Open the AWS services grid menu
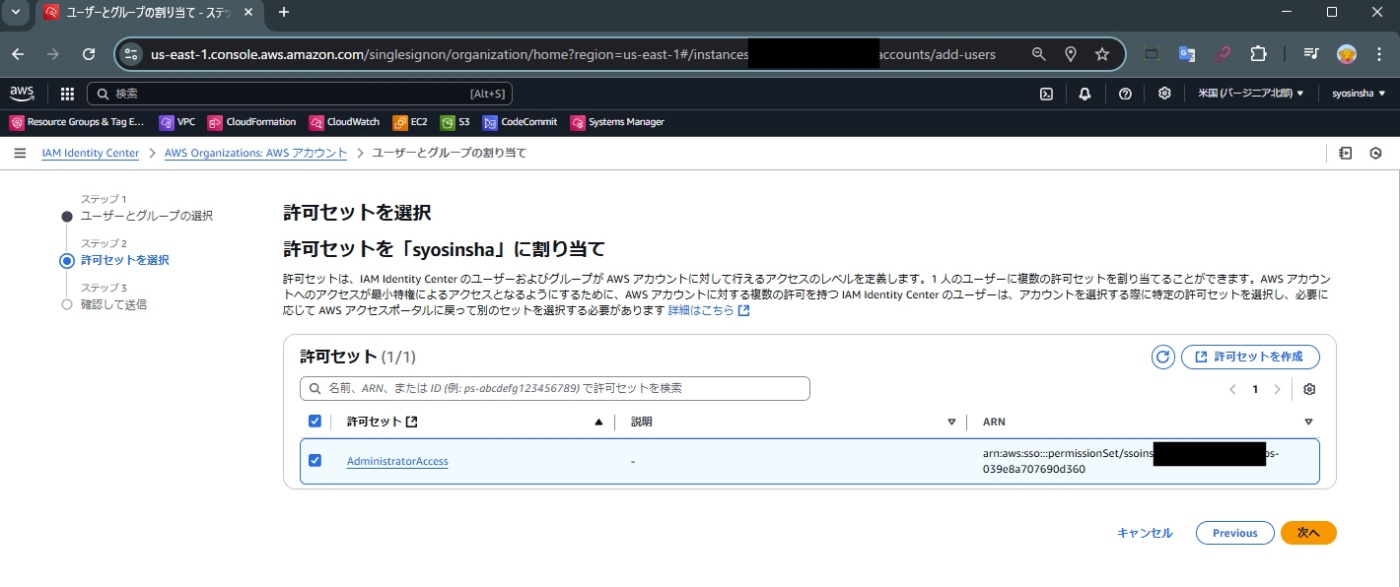Screen dimensions: 1400x587 pos(67,94)
